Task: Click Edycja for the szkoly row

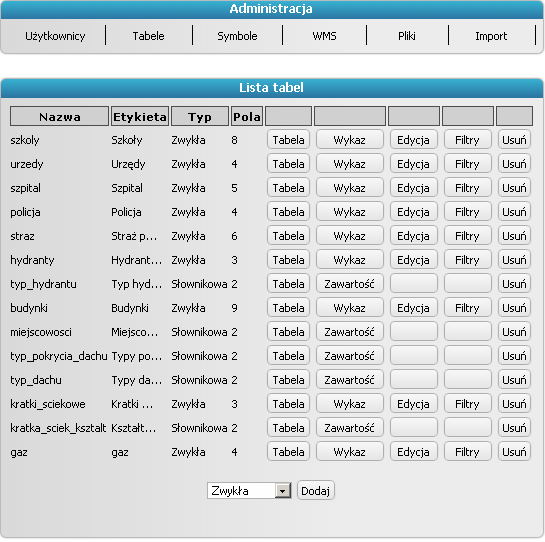Action: point(413,140)
